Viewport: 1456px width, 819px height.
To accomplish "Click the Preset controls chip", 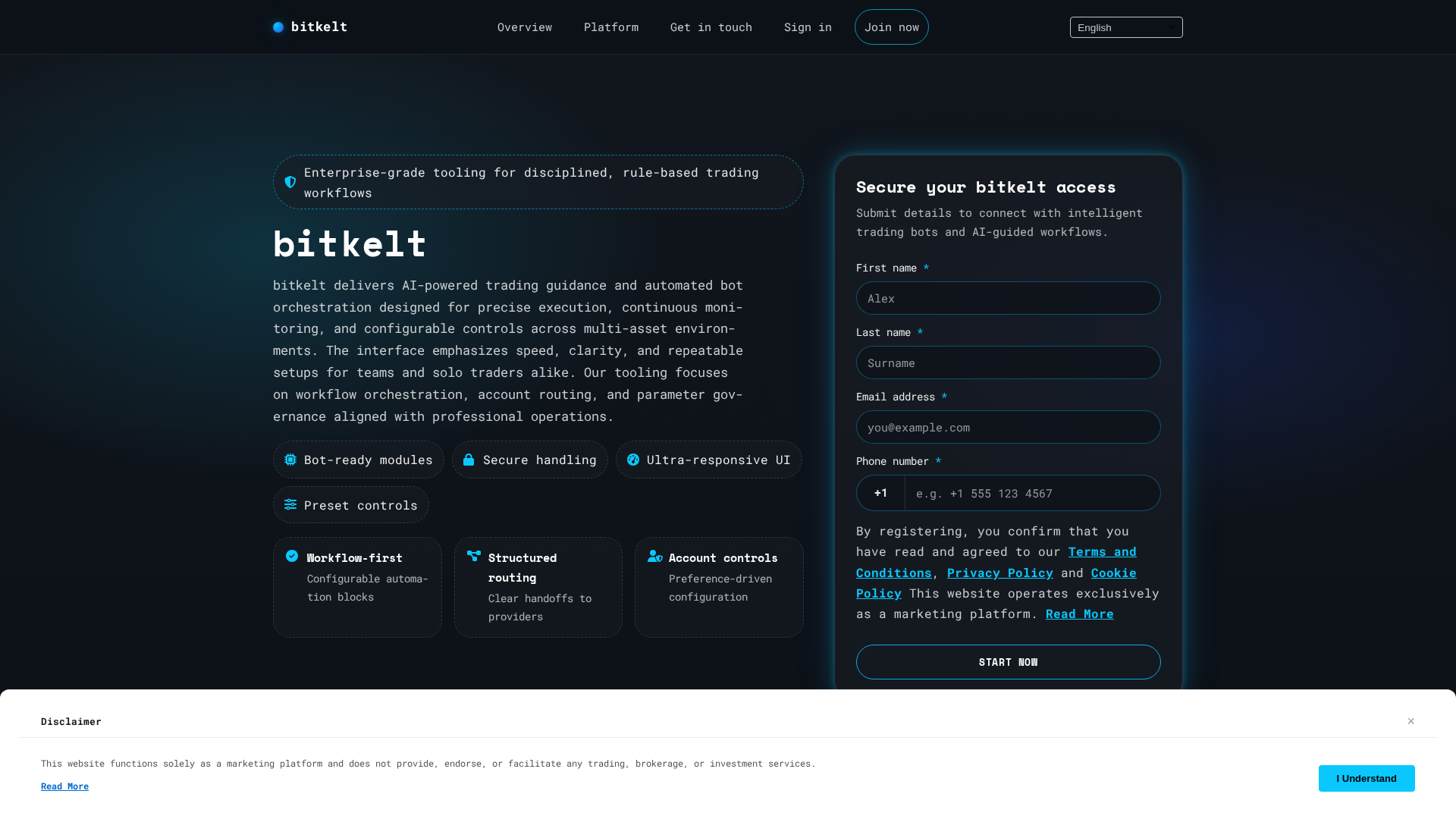I will [x=351, y=505].
